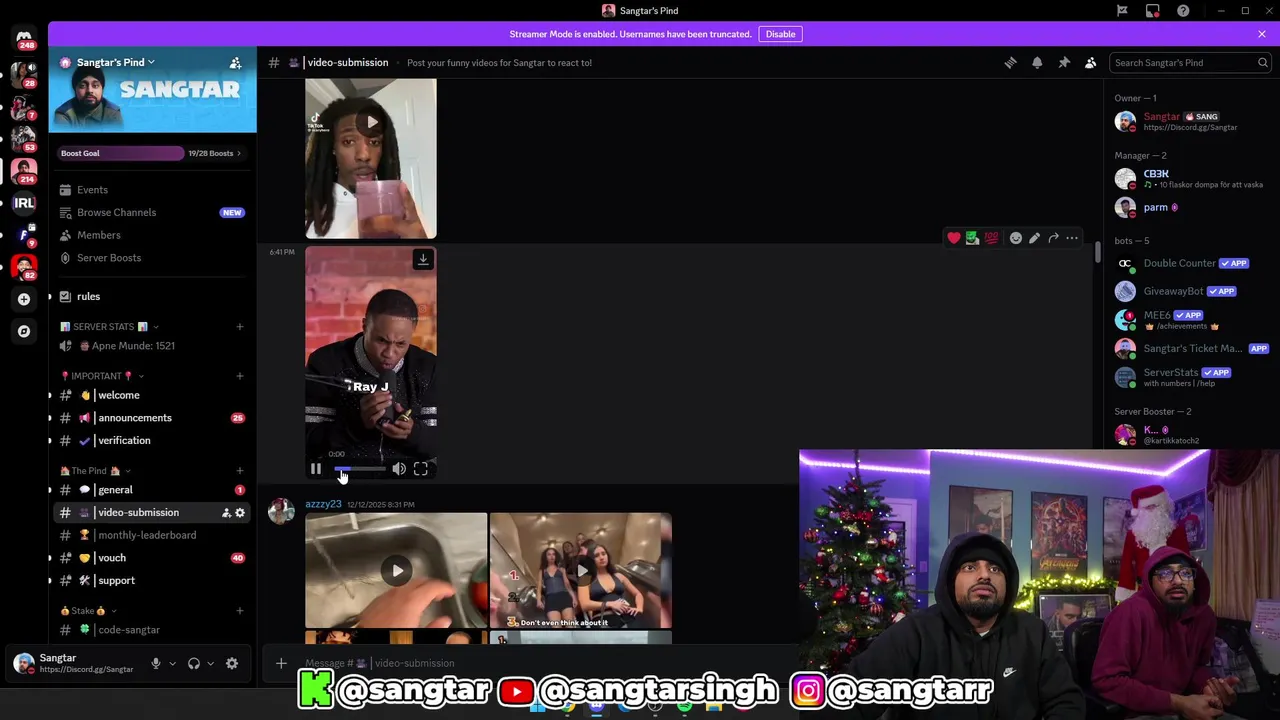This screenshot has width=1280, height=720.
Task: Go to the rules channel
Action: pos(152,296)
